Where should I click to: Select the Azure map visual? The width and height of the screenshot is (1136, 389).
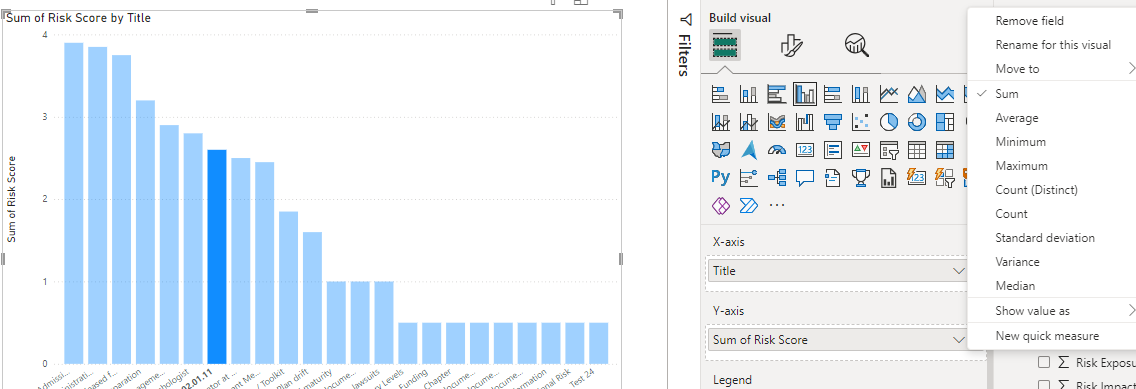pyautogui.click(x=748, y=149)
